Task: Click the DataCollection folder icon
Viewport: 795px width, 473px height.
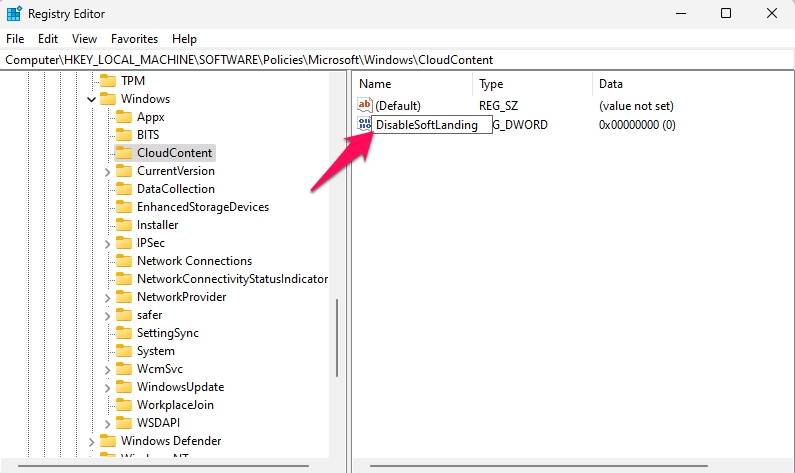Action: (124, 189)
